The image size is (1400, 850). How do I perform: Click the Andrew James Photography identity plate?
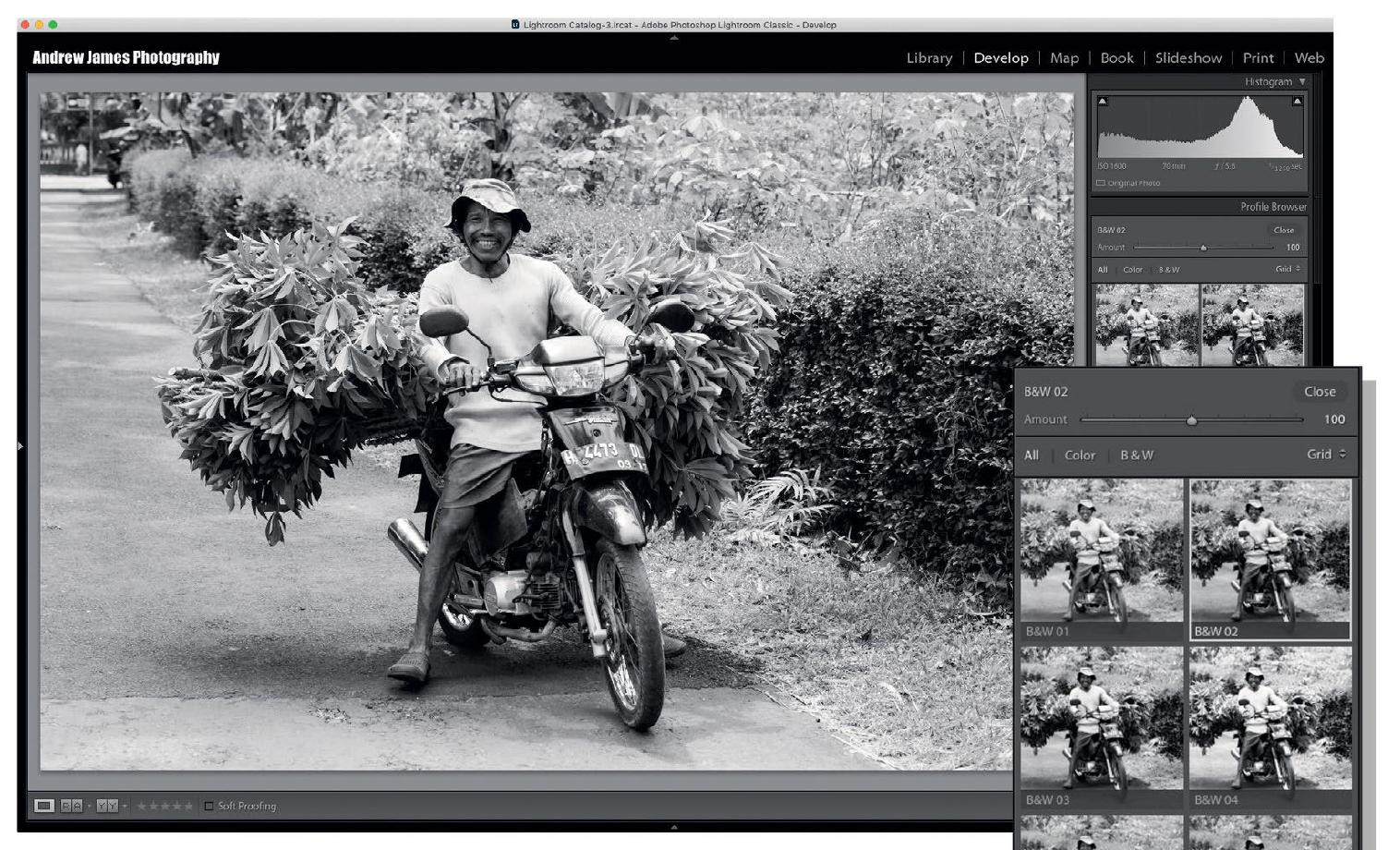[x=126, y=57]
